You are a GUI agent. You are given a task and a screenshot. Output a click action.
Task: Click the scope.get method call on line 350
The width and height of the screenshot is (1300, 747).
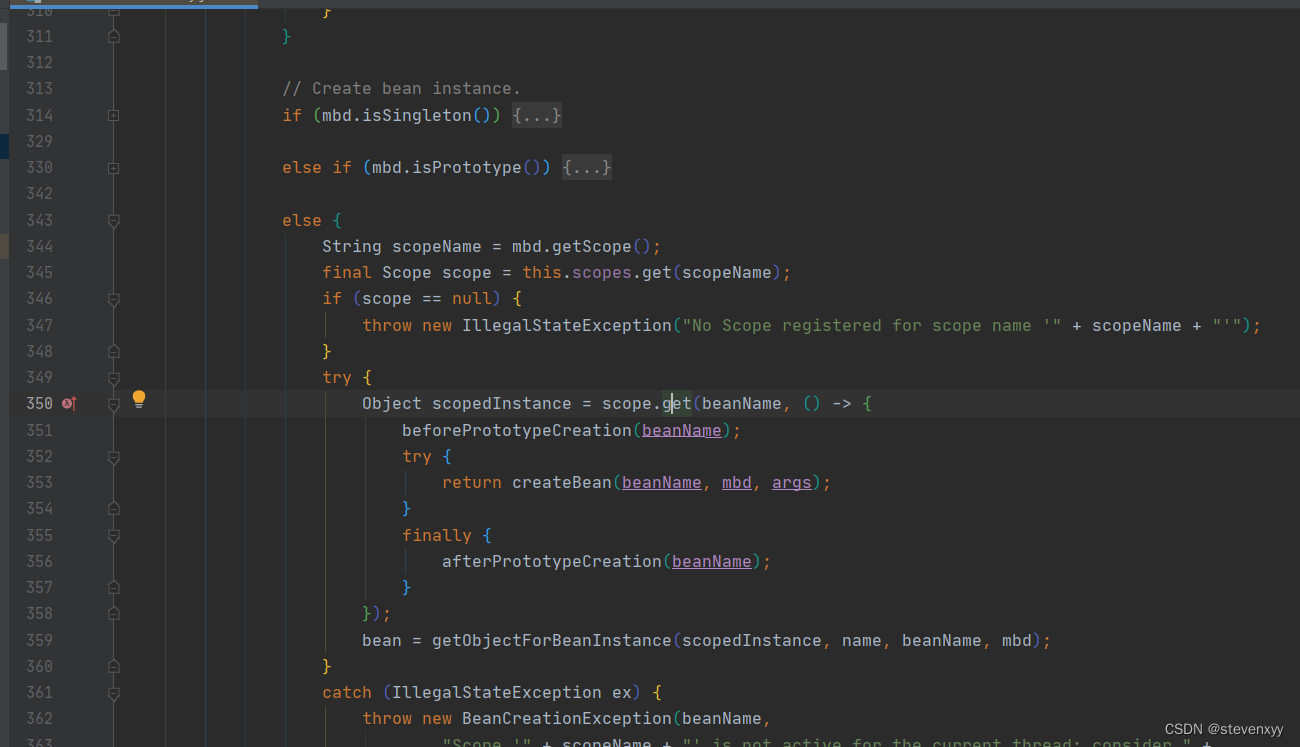[x=646, y=404]
